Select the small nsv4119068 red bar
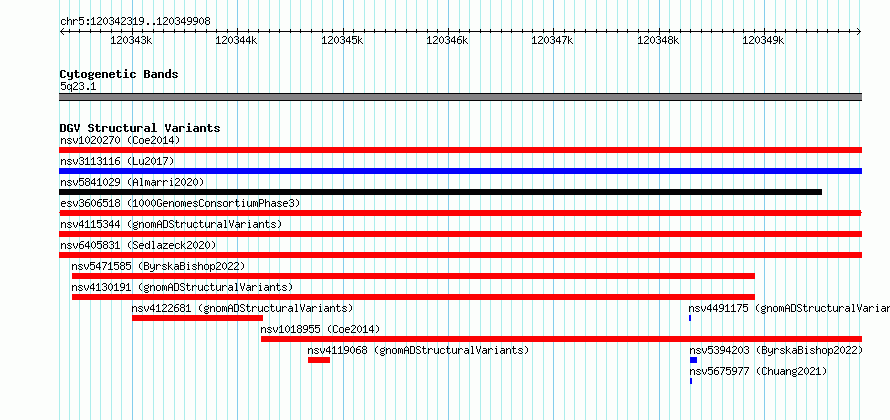890x420 pixels. coord(319,360)
